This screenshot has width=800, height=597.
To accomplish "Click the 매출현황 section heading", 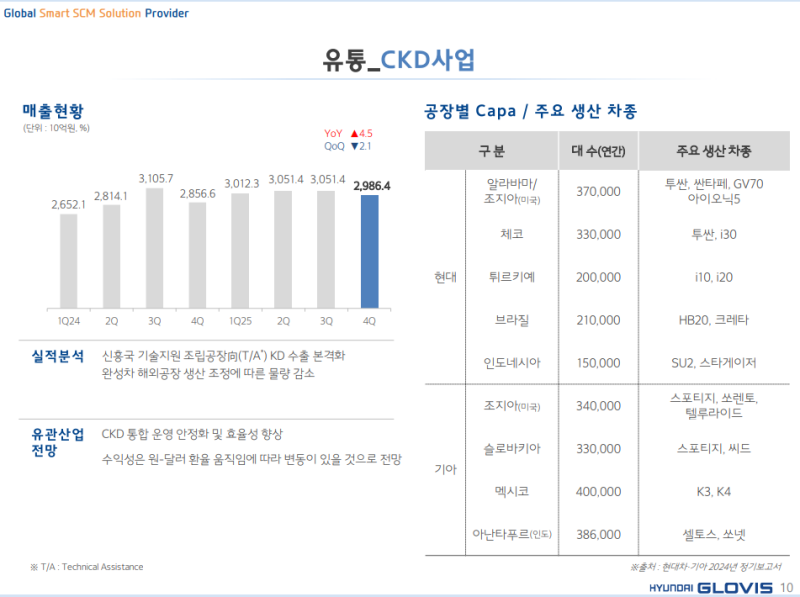I will click(53, 111).
